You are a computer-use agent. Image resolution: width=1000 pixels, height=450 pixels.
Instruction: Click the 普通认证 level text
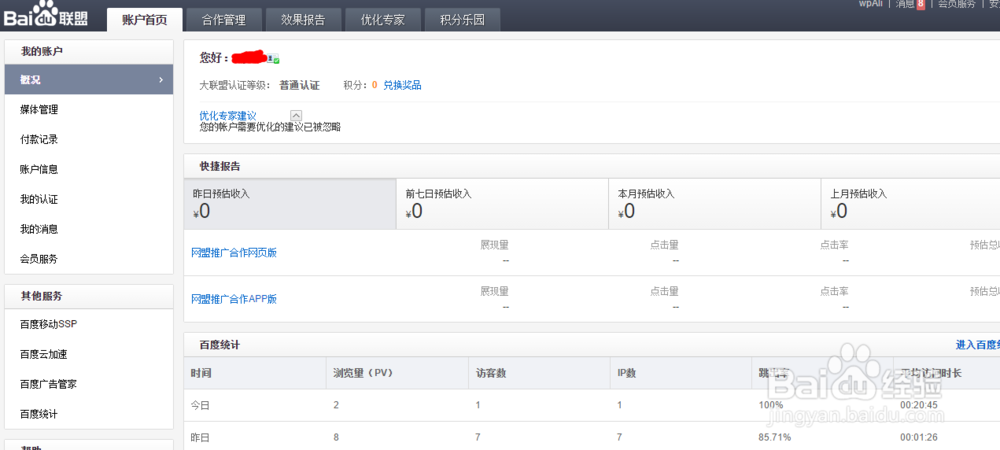[x=299, y=85]
